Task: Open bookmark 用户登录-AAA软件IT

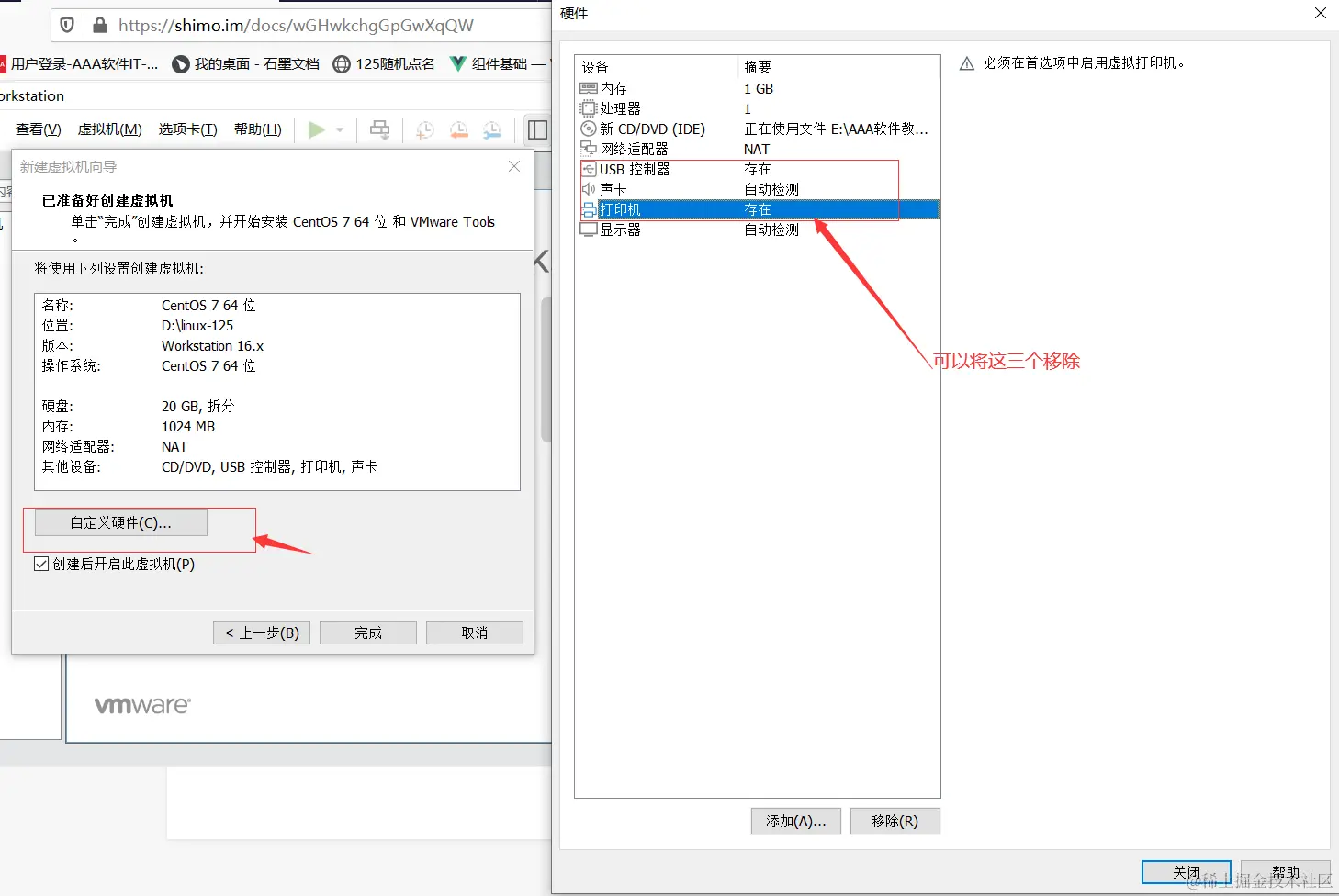Action: point(80,63)
